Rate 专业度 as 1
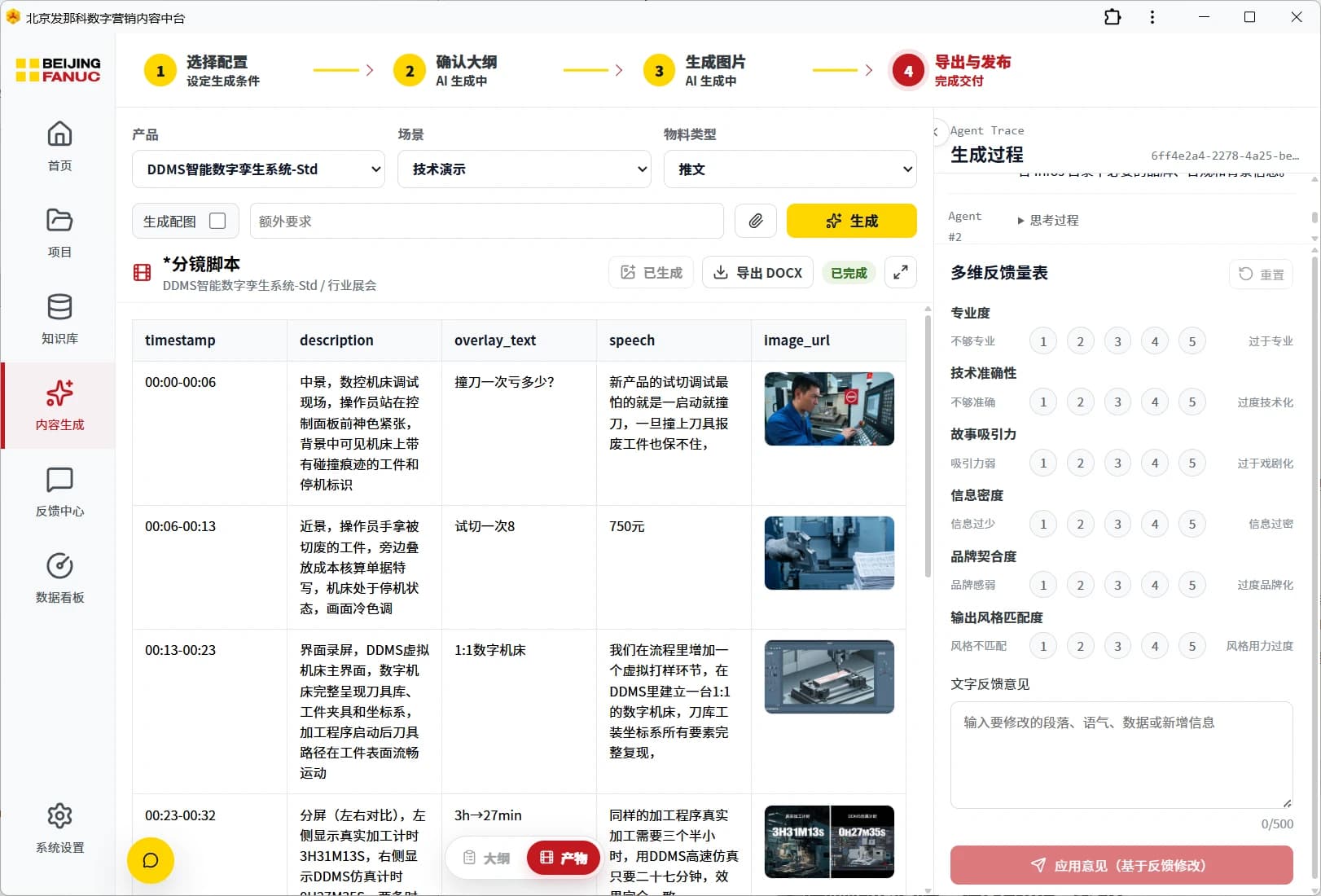Screen dimensions: 1321x896 (x=1043, y=341)
